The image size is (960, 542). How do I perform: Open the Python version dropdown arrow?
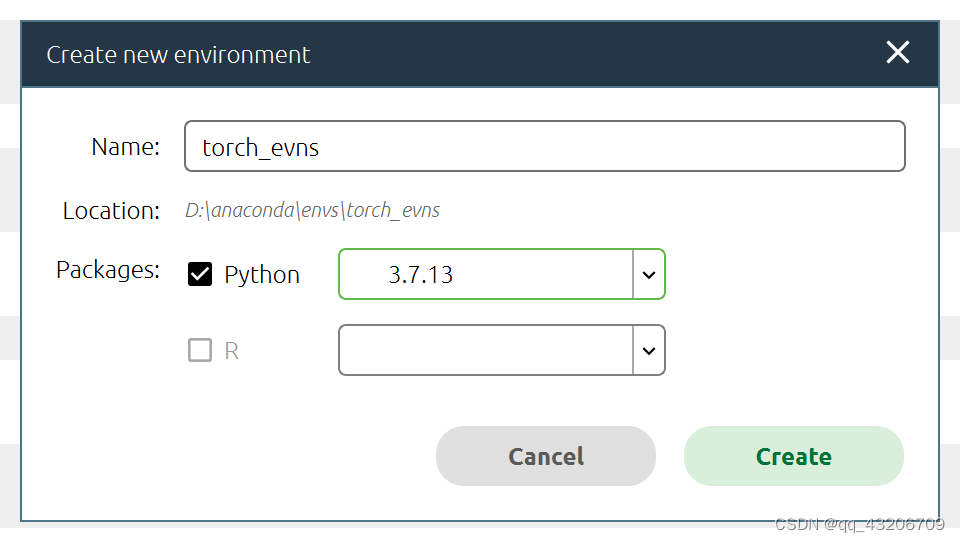click(x=649, y=274)
